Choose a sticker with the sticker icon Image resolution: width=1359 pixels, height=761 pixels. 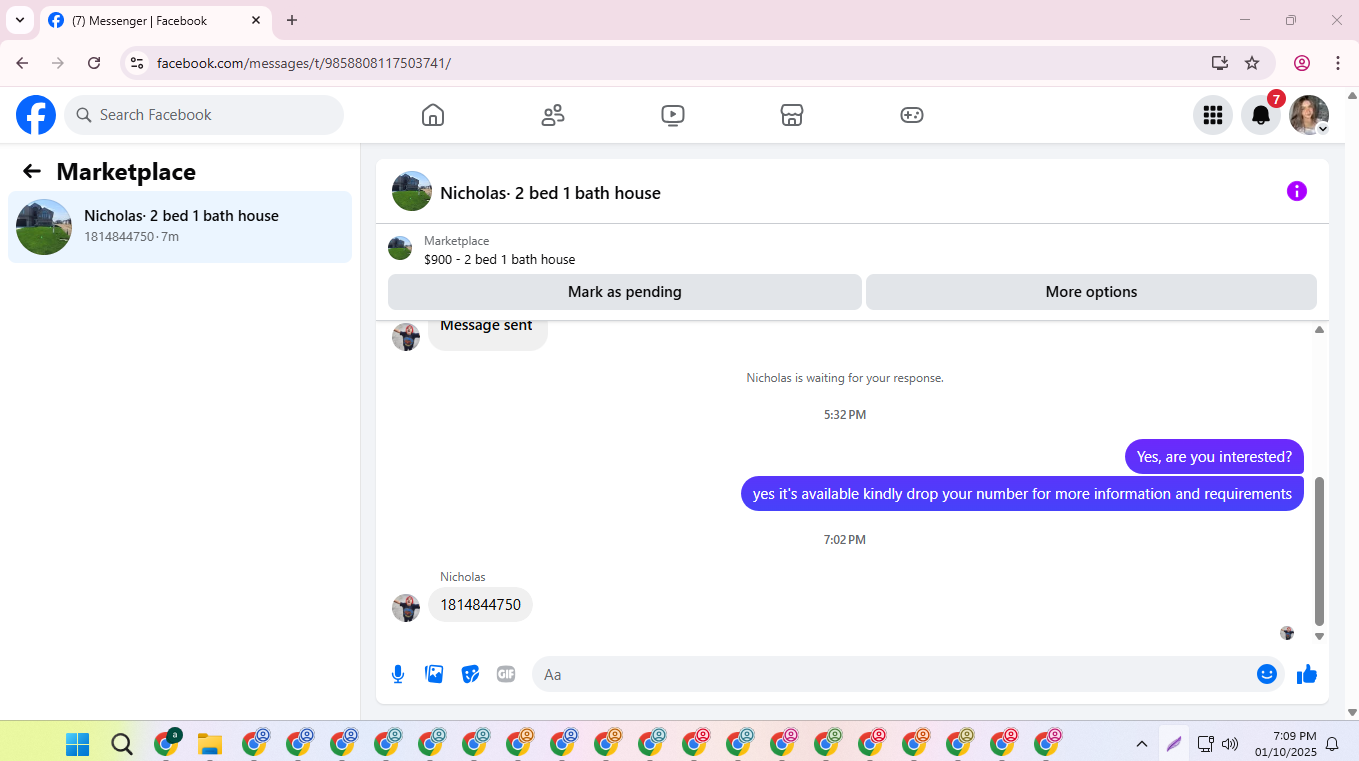pyautogui.click(x=470, y=674)
